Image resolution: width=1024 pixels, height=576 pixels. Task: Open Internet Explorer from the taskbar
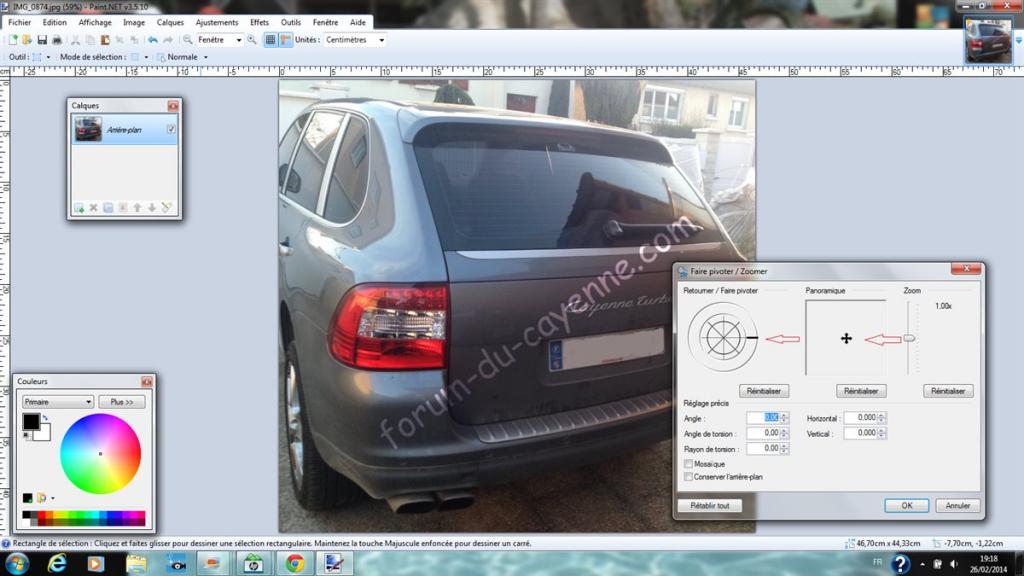point(57,563)
